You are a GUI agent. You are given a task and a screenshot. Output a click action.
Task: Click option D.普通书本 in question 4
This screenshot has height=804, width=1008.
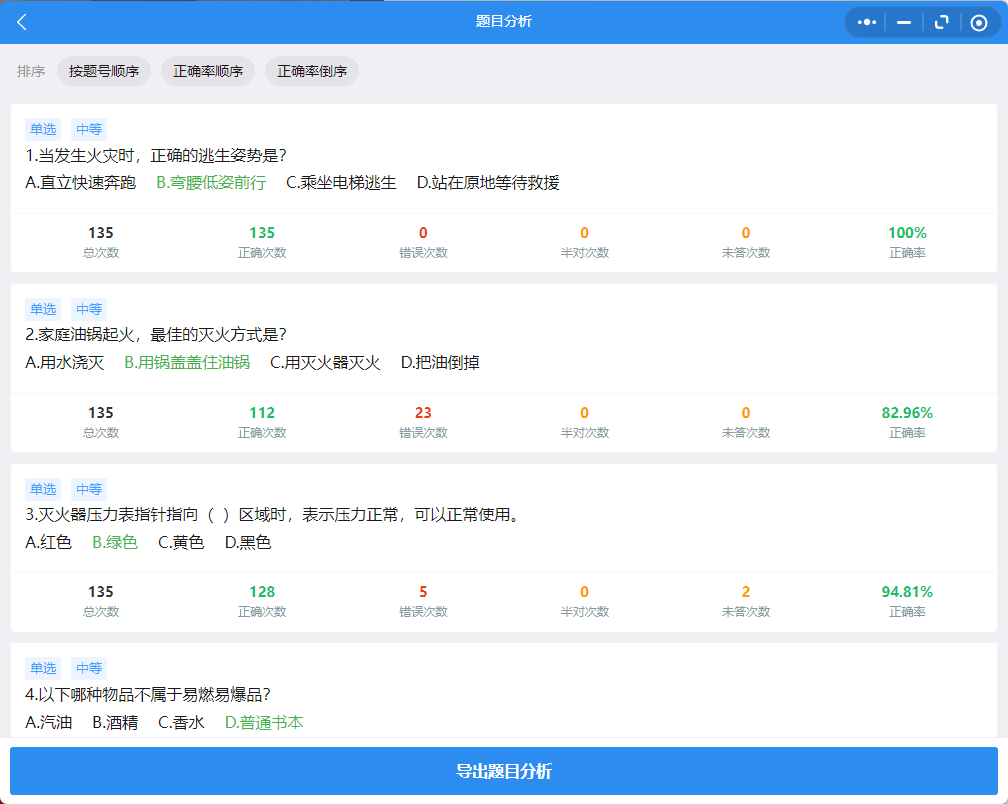[x=264, y=722]
